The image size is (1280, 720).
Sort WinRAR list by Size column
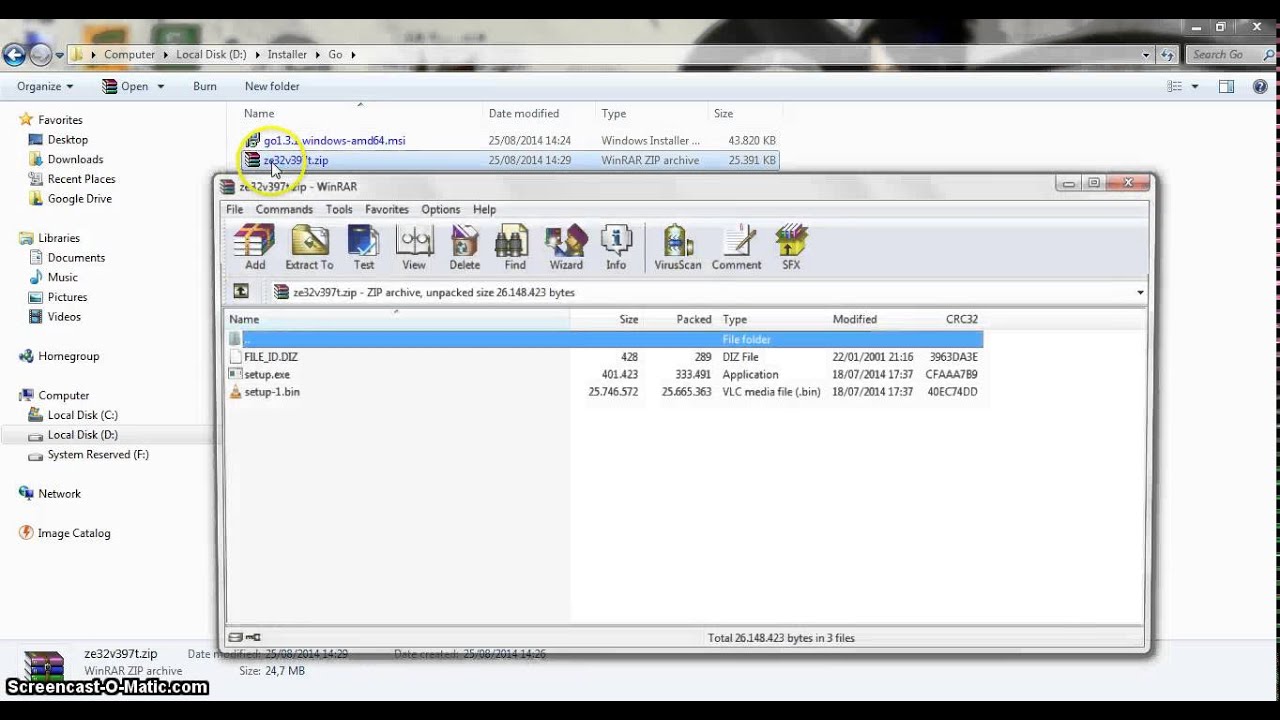[x=628, y=320]
